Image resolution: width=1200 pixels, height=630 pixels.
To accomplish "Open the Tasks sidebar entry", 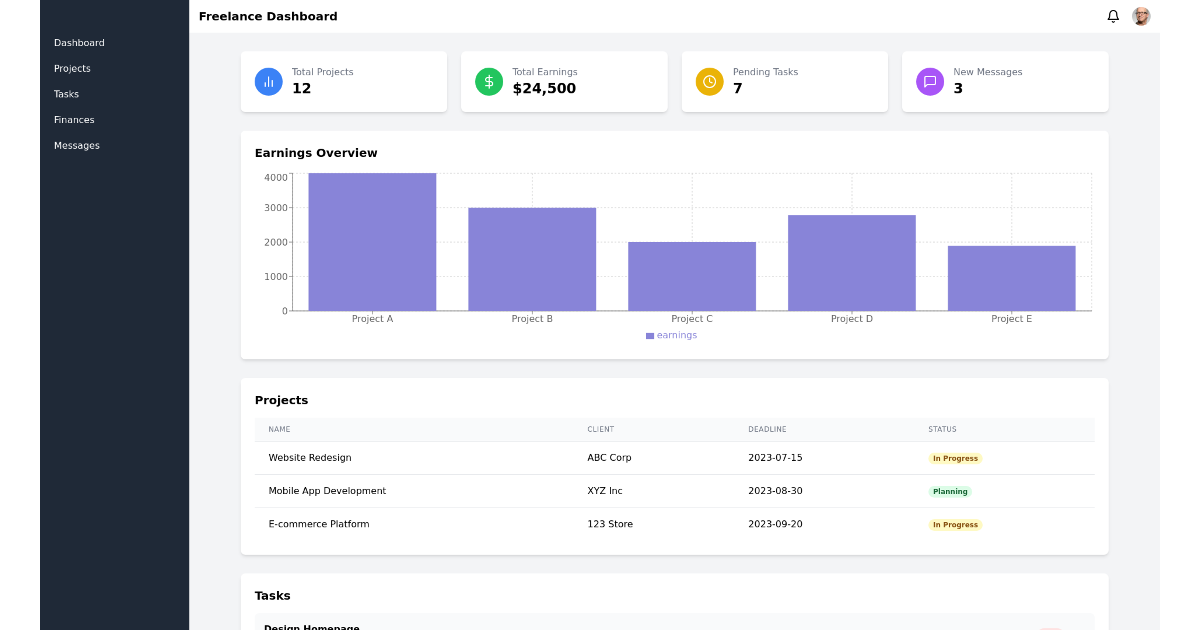I will (x=66, y=93).
